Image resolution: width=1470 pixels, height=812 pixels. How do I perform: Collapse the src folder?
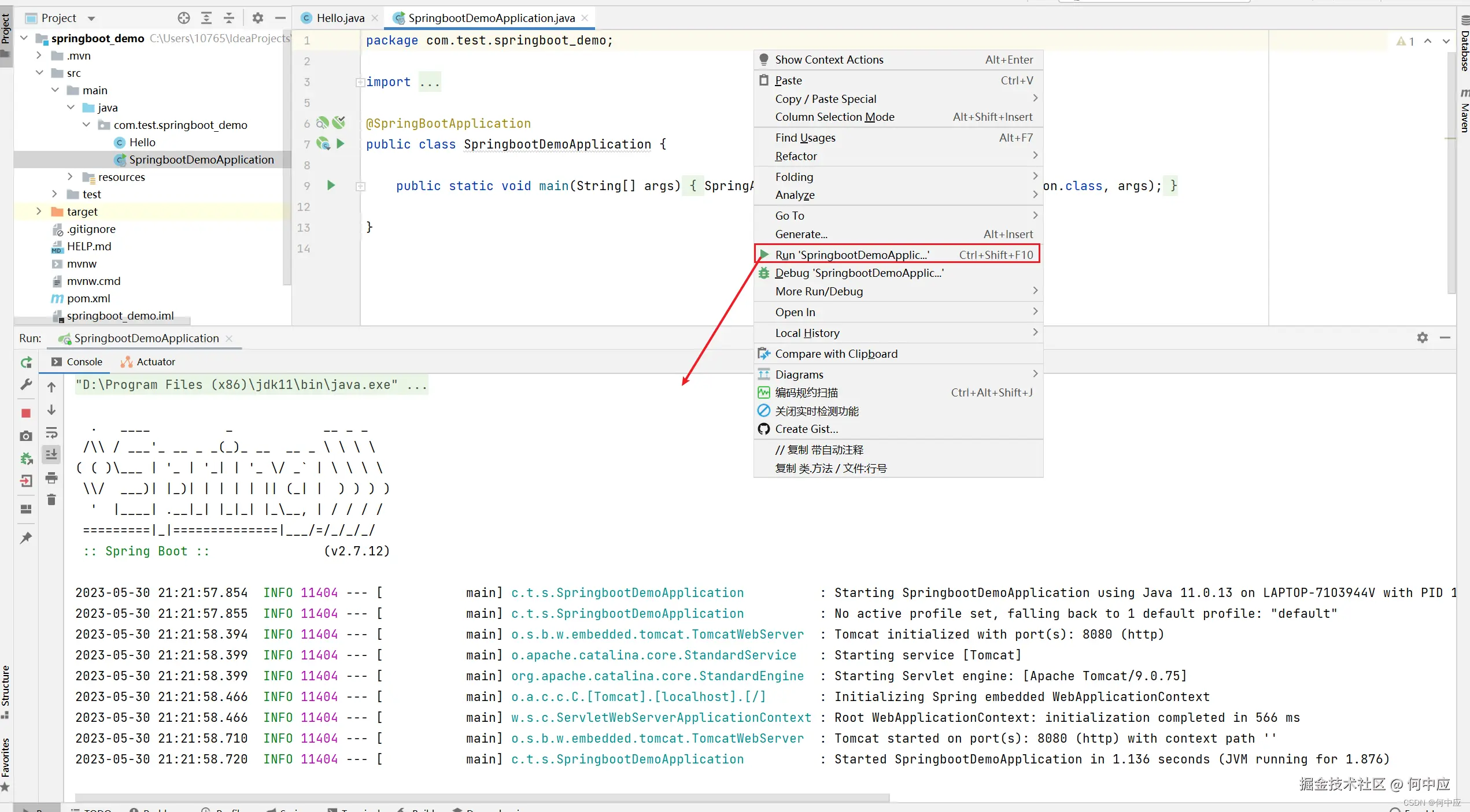[x=40, y=73]
